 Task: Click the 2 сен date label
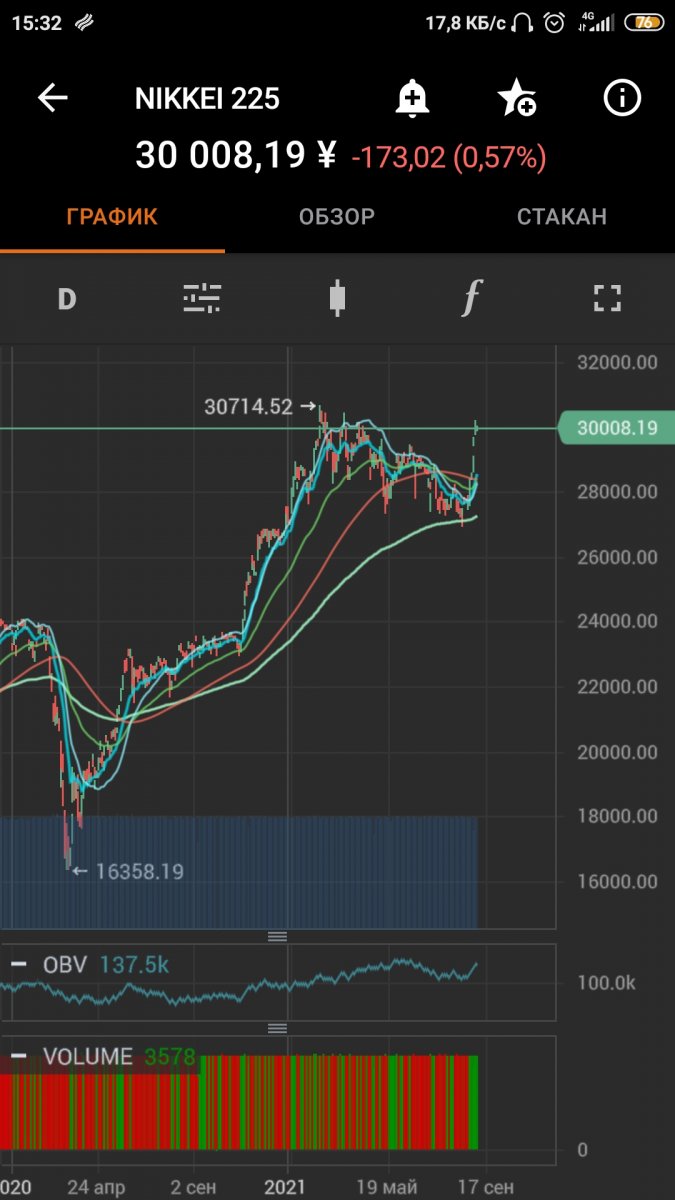coord(192,1186)
